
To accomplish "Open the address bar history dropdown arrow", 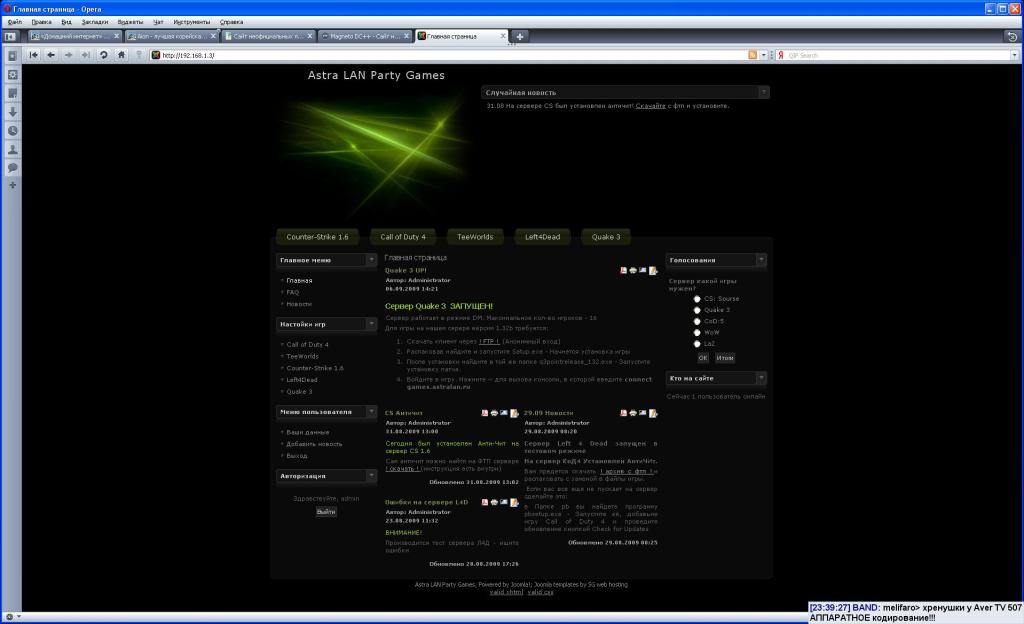I will pos(763,55).
